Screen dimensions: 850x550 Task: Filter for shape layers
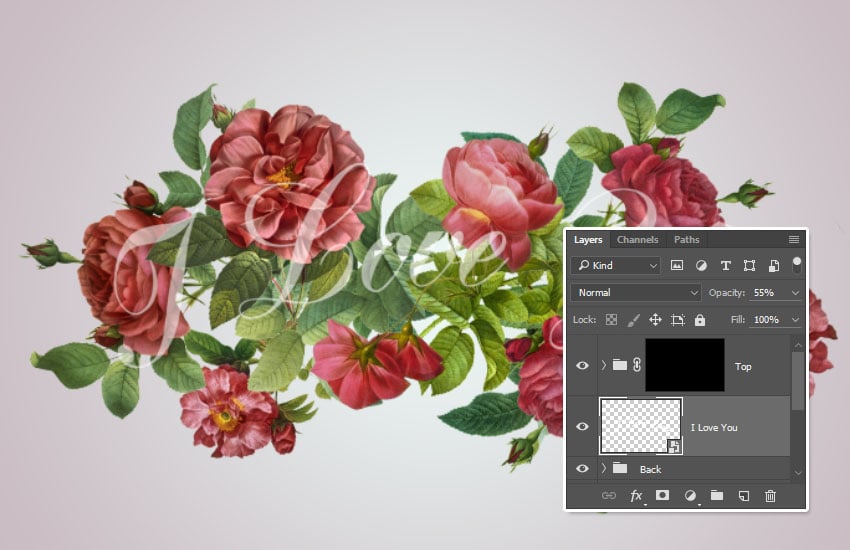[x=749, y=265]
